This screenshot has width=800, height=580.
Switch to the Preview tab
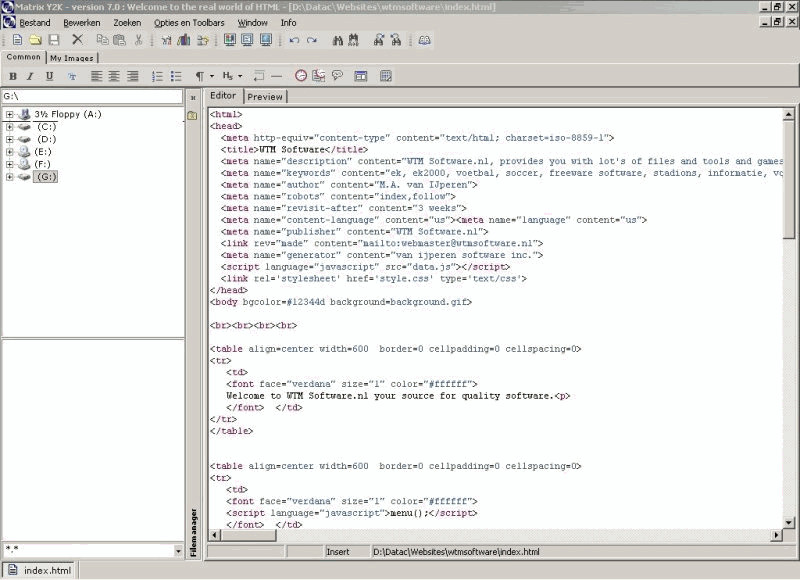[265, 97]
